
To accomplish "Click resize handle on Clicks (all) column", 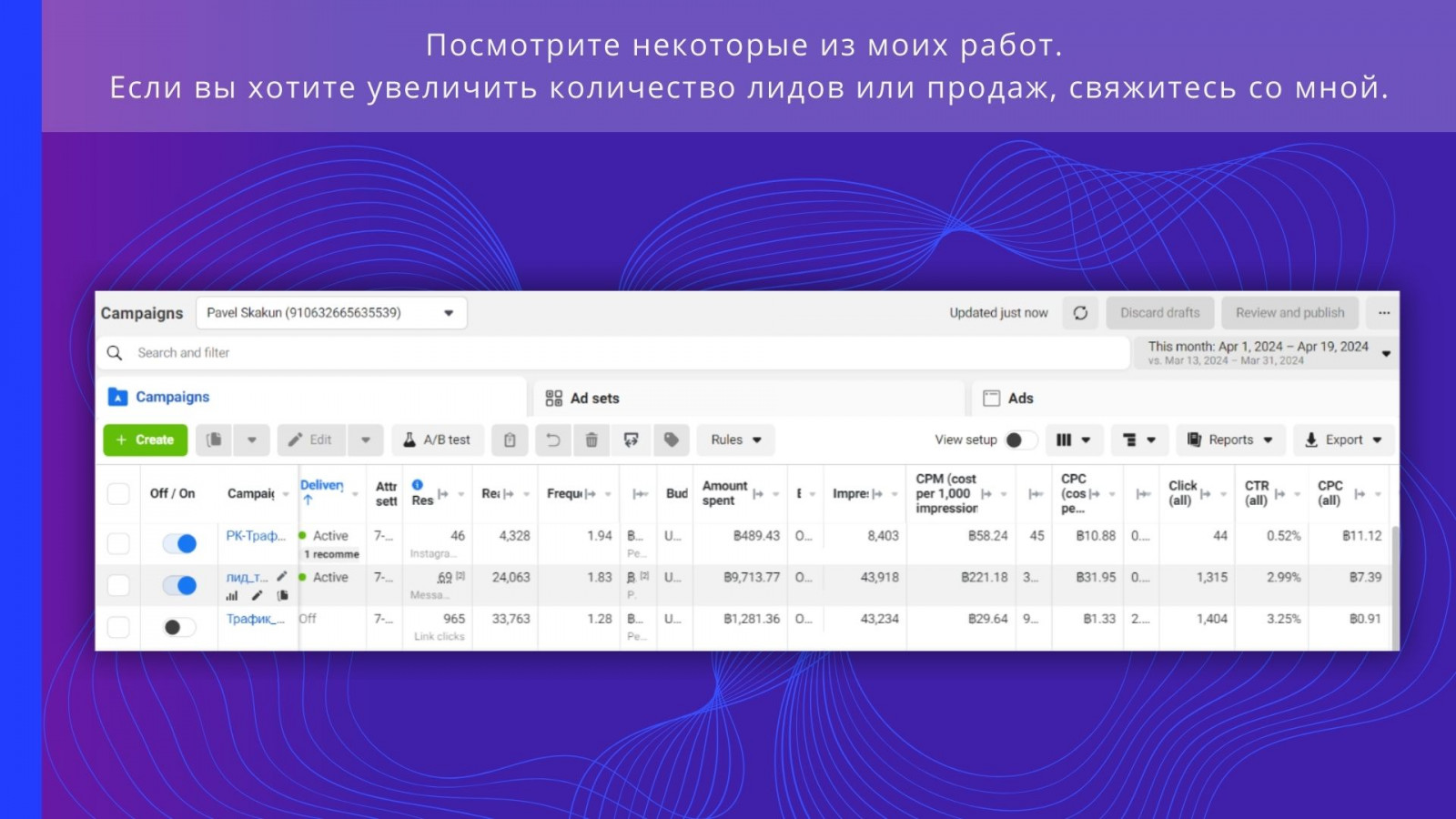I will click(x=1205, y=494).
